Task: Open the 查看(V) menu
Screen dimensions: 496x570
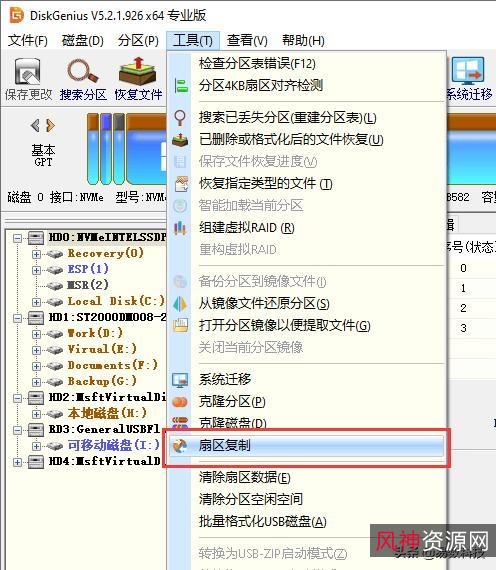Action: [x=247, y=40]
